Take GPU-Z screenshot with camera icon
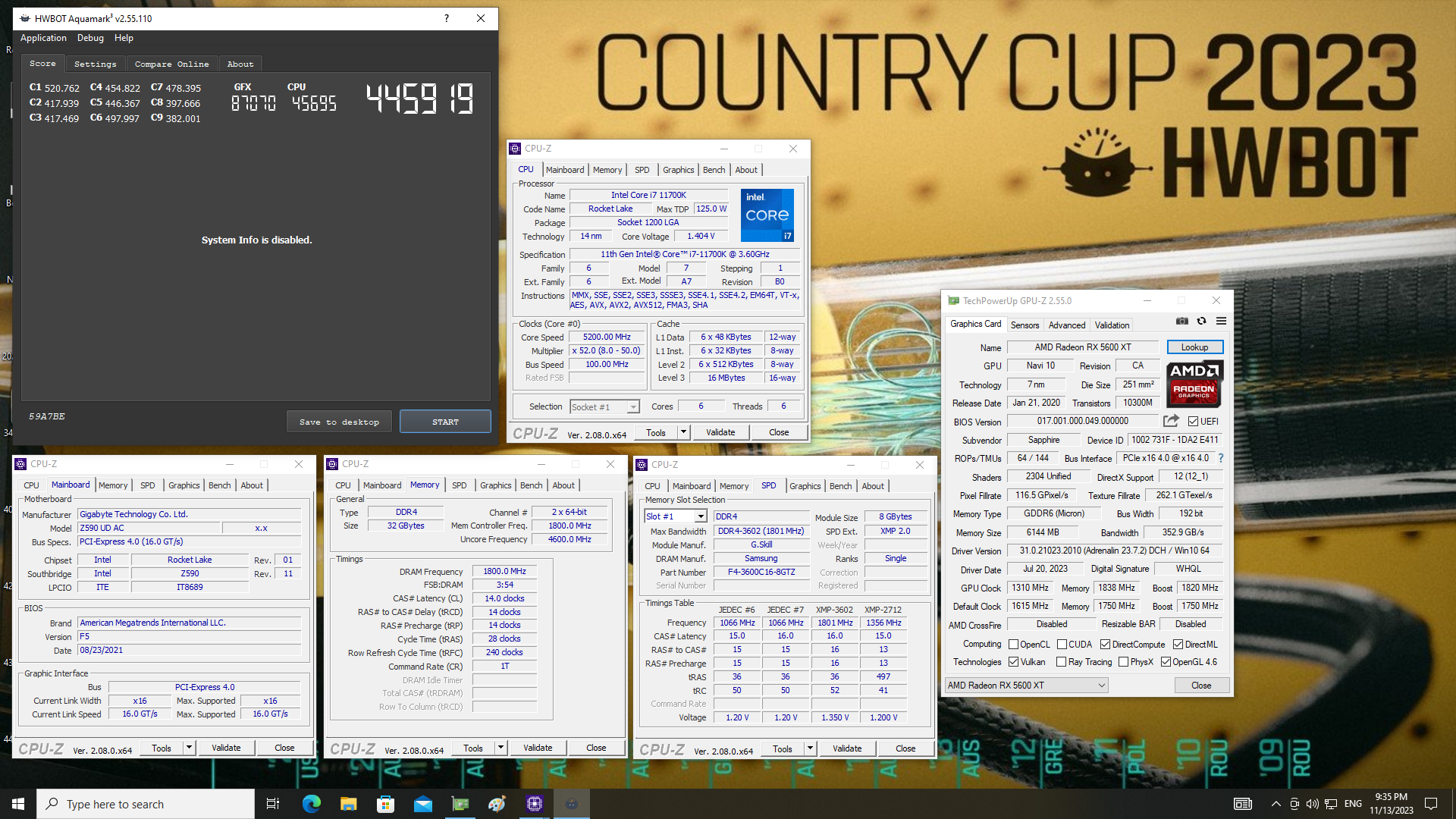The width and height of the screenshot is (1456, 819). pyautogui.click(x=1182, y=322)
